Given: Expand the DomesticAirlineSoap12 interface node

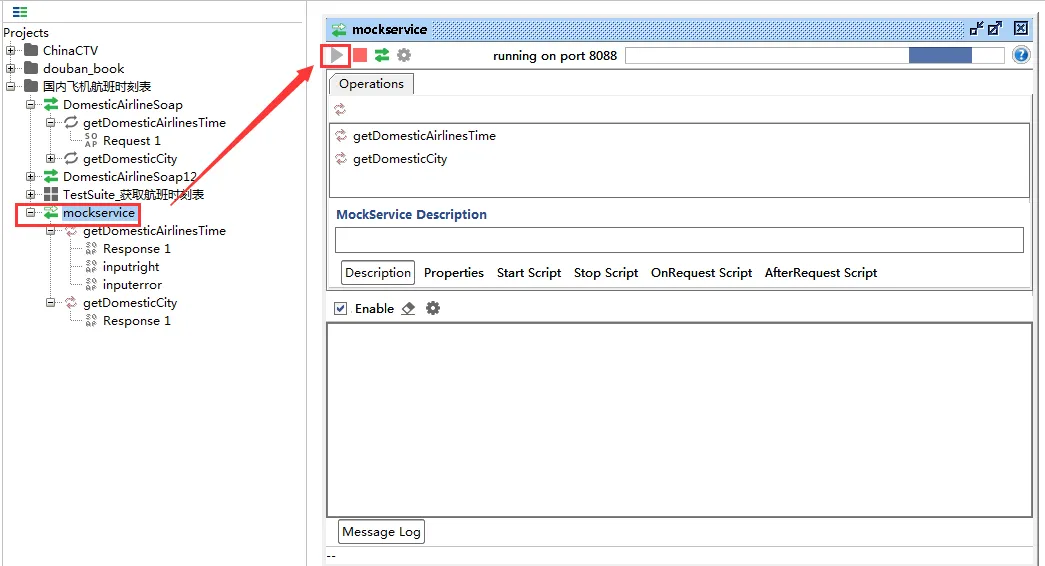Looking at the screenshot, I should (x=31, y=177).
